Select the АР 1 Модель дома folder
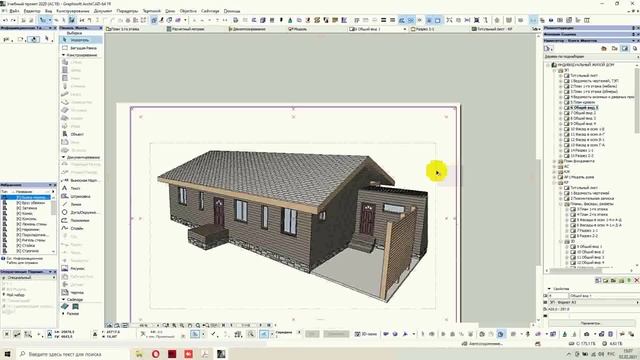 click(x=579, y=177)
